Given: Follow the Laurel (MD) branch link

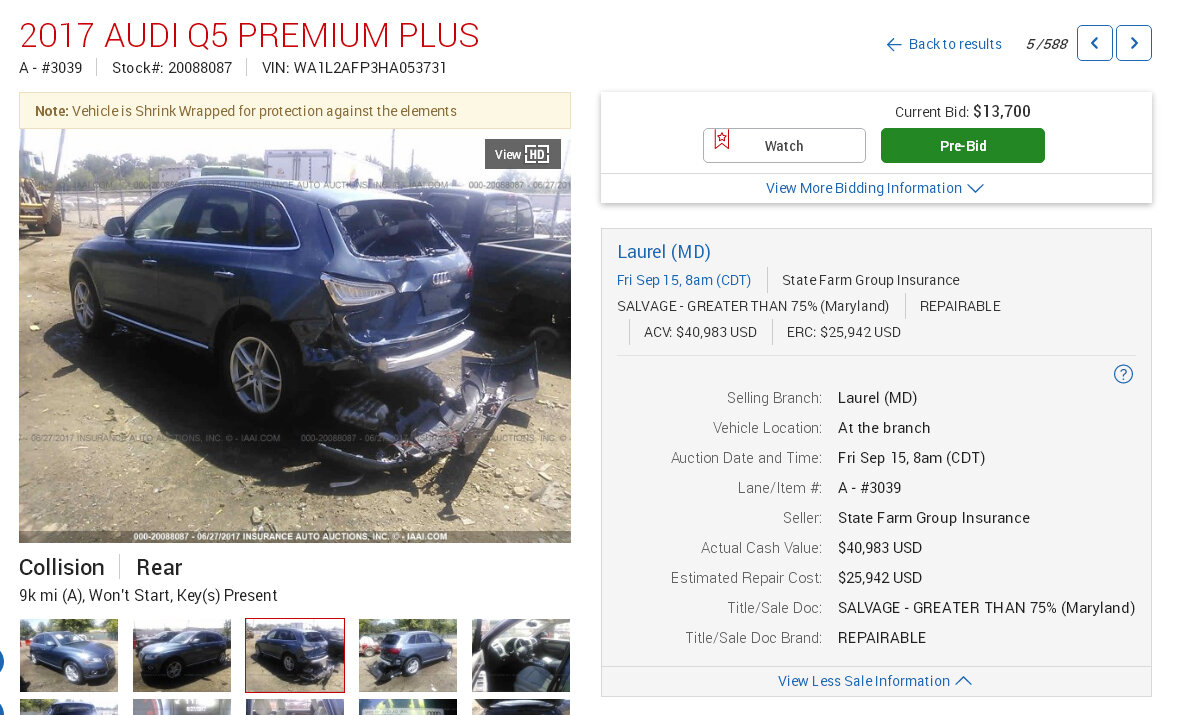Looking at the screenshot, I should [x=664, y=252].
